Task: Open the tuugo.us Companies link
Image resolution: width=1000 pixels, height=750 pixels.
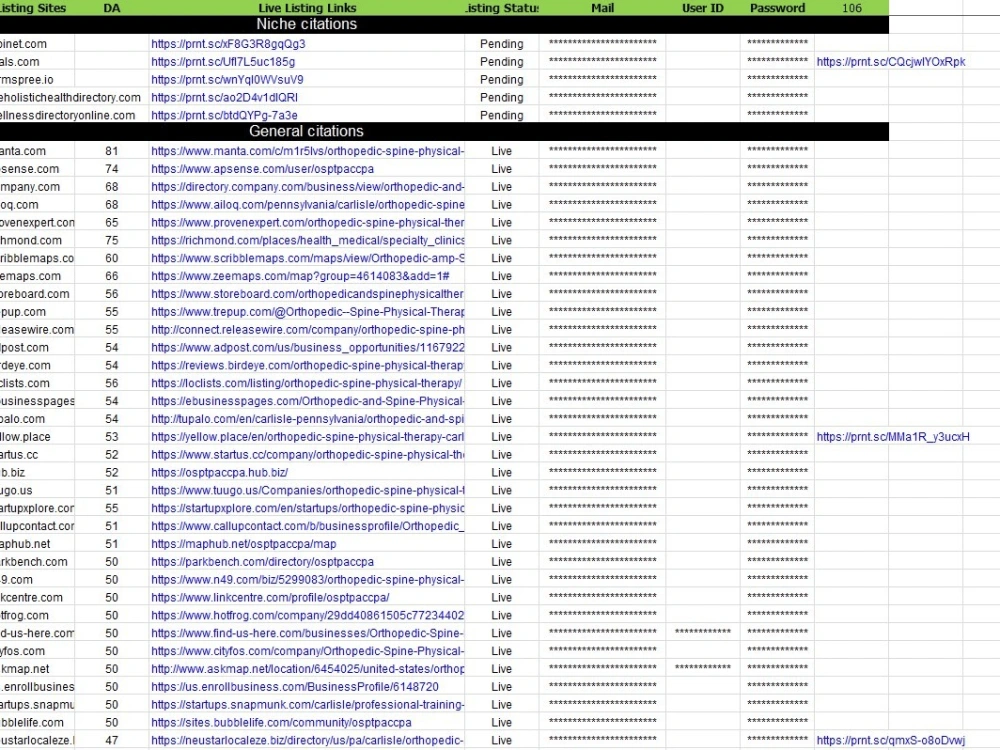Action: pos(307,490)
